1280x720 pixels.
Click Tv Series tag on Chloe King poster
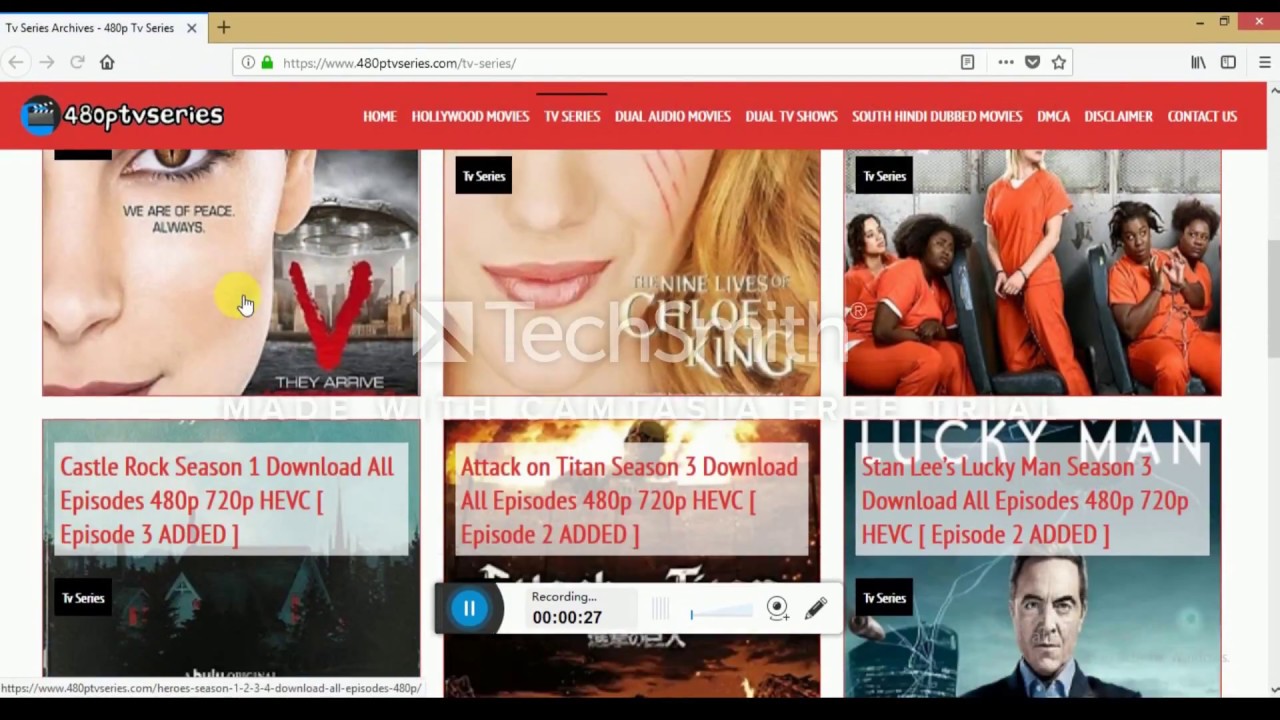click(x=483, y=176)
